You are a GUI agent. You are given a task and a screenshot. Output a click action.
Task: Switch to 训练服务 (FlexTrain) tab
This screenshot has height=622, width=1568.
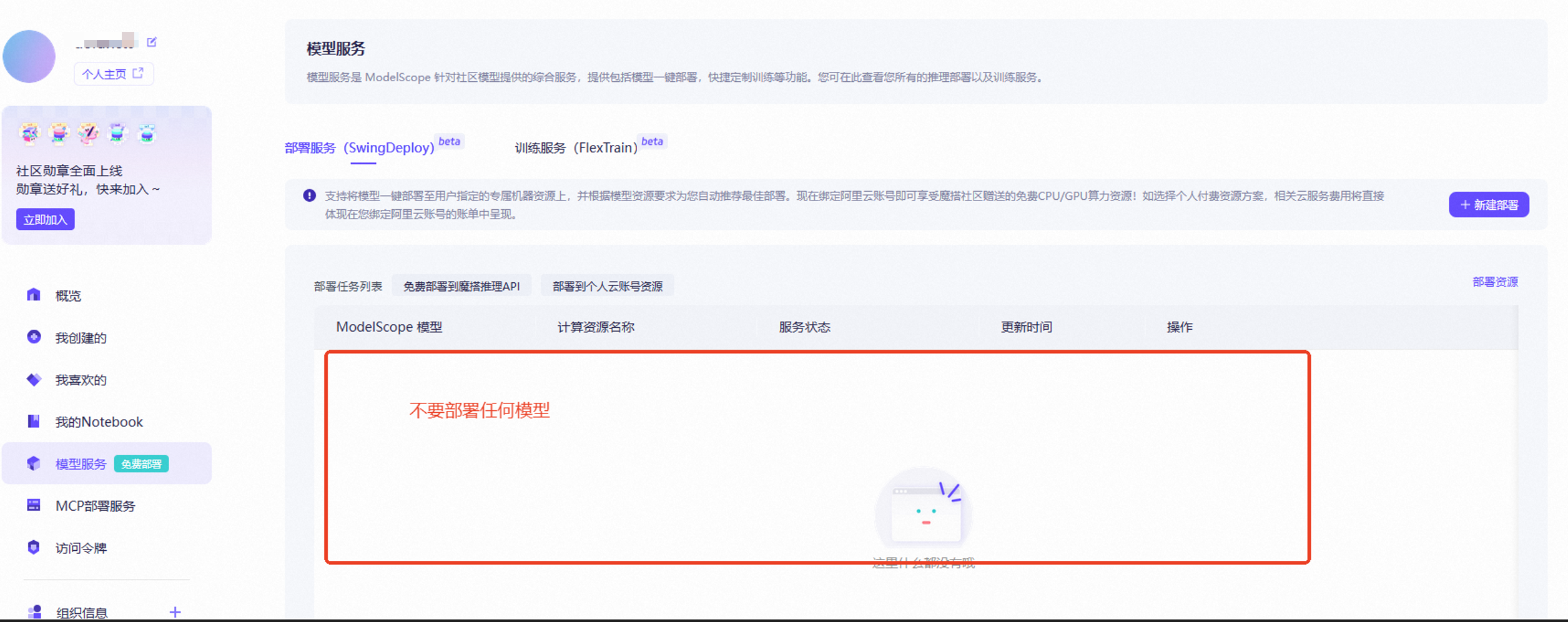tap(576, 148)
